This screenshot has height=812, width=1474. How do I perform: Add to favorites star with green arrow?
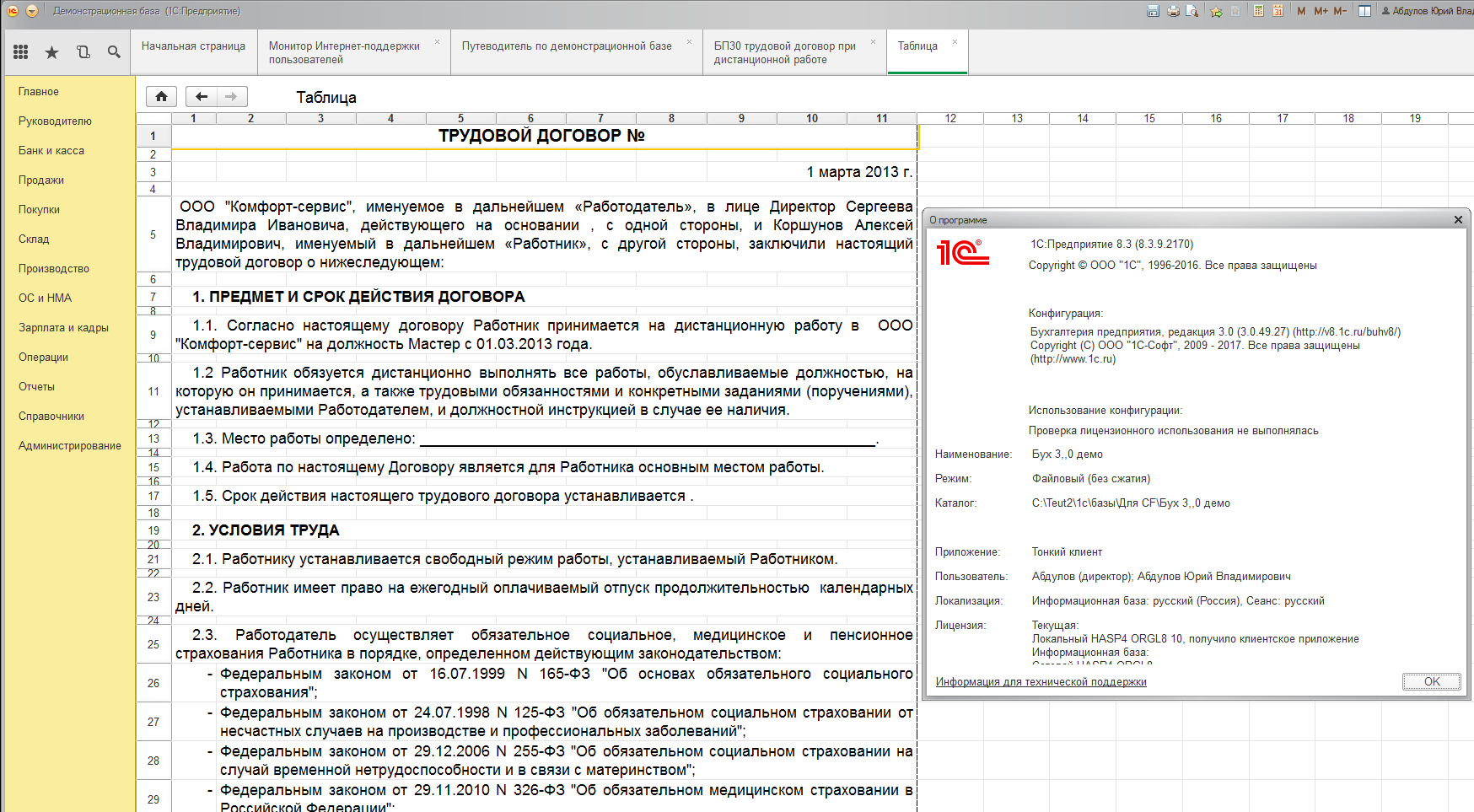[1216, 11]
